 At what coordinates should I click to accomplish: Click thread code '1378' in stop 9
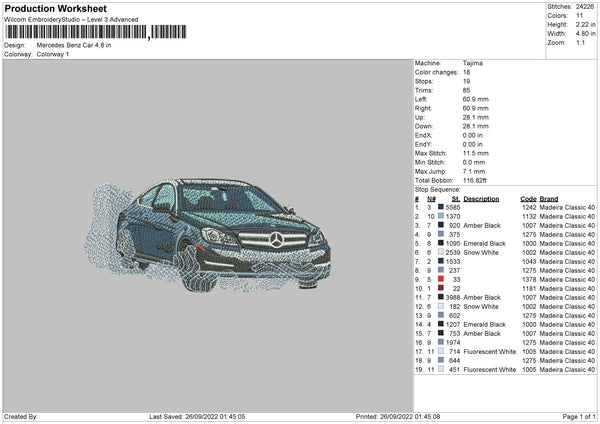pyautogui.click(x=529, y=279)
